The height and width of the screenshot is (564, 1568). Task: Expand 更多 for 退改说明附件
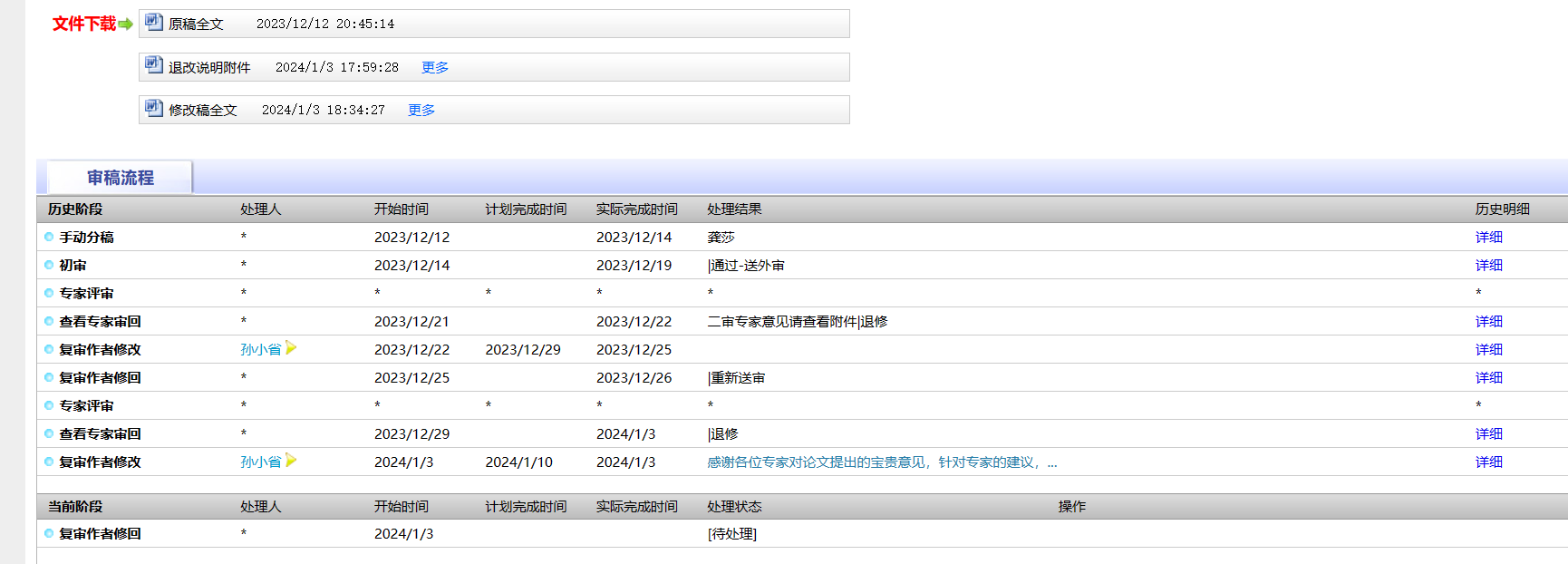point(434,68)
